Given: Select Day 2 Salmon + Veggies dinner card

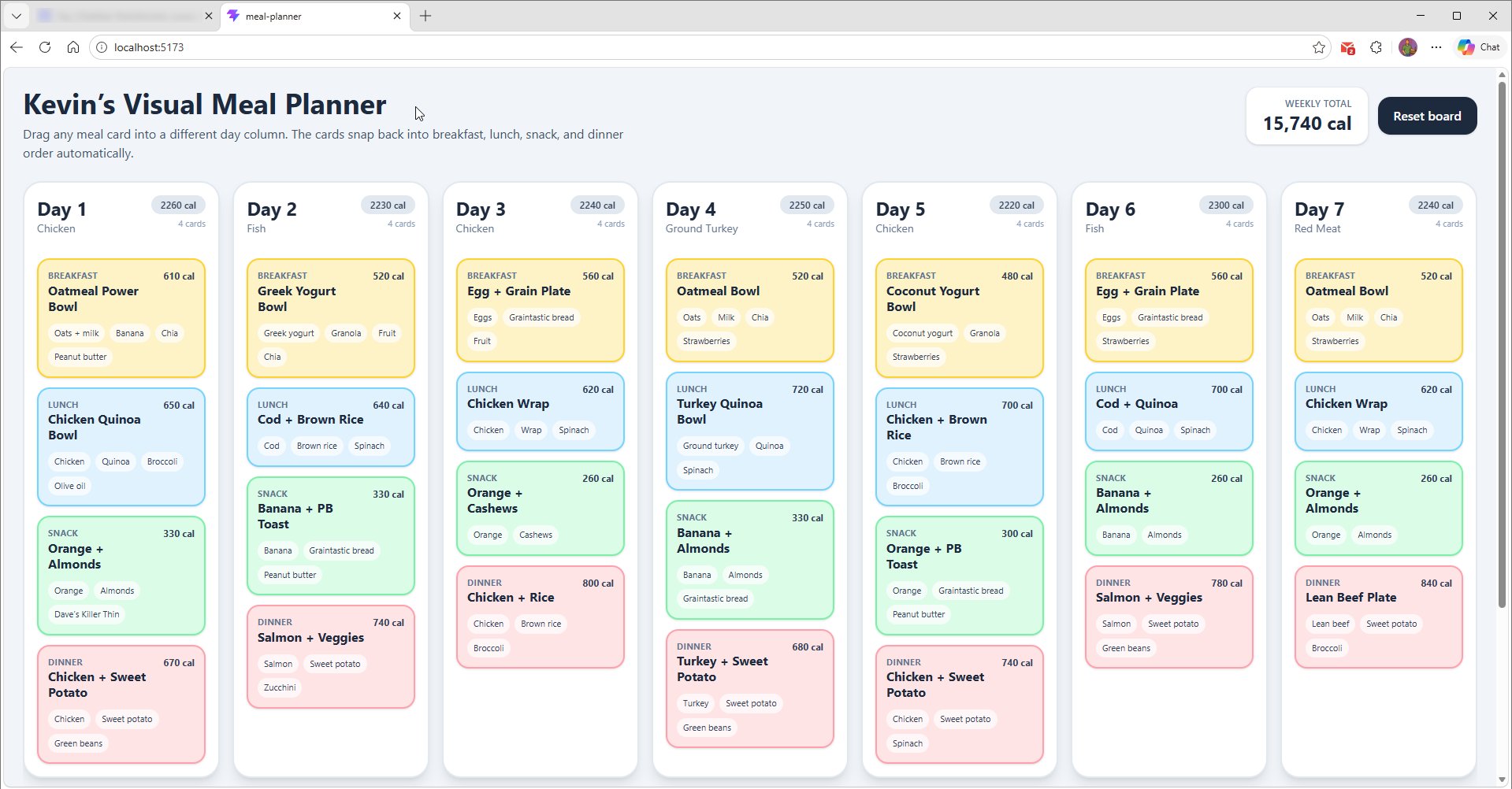Looking at the screenshot, I should click(x=331, y=657).
